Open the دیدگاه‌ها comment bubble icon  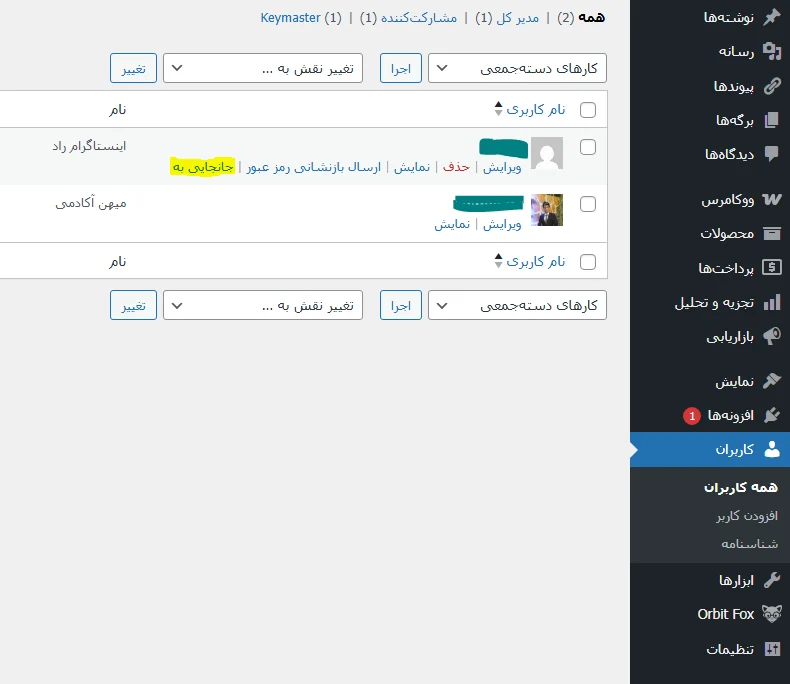tap(772, 154)
